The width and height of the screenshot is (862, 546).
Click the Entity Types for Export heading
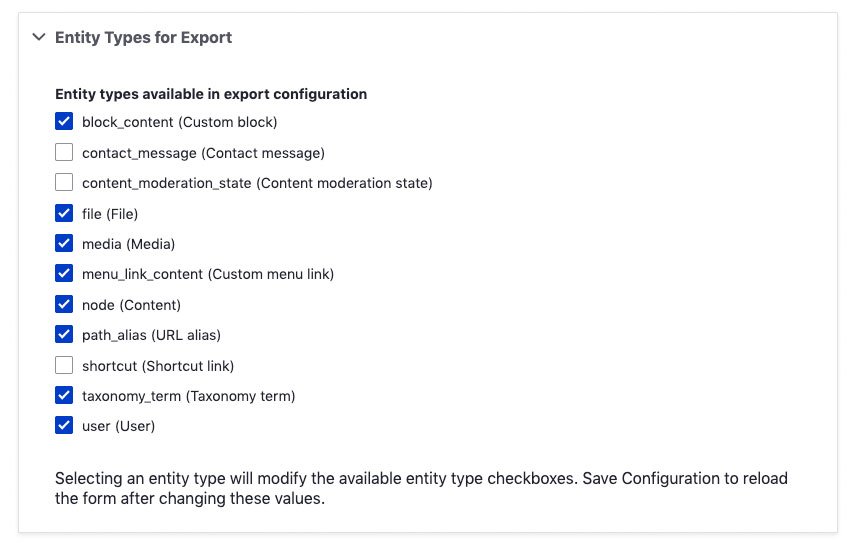coord(143,38)
